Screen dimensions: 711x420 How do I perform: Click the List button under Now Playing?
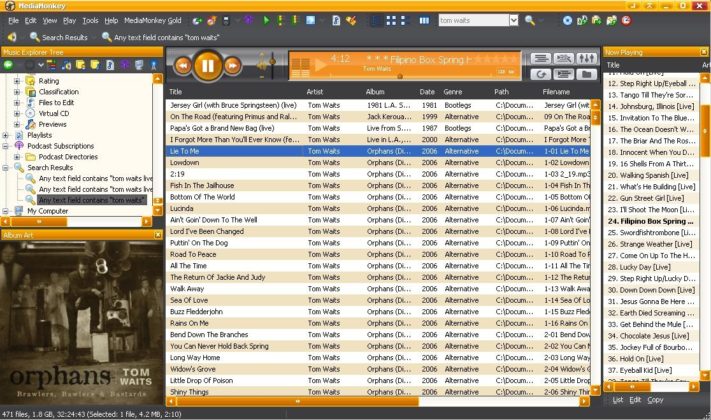point(618,400)
